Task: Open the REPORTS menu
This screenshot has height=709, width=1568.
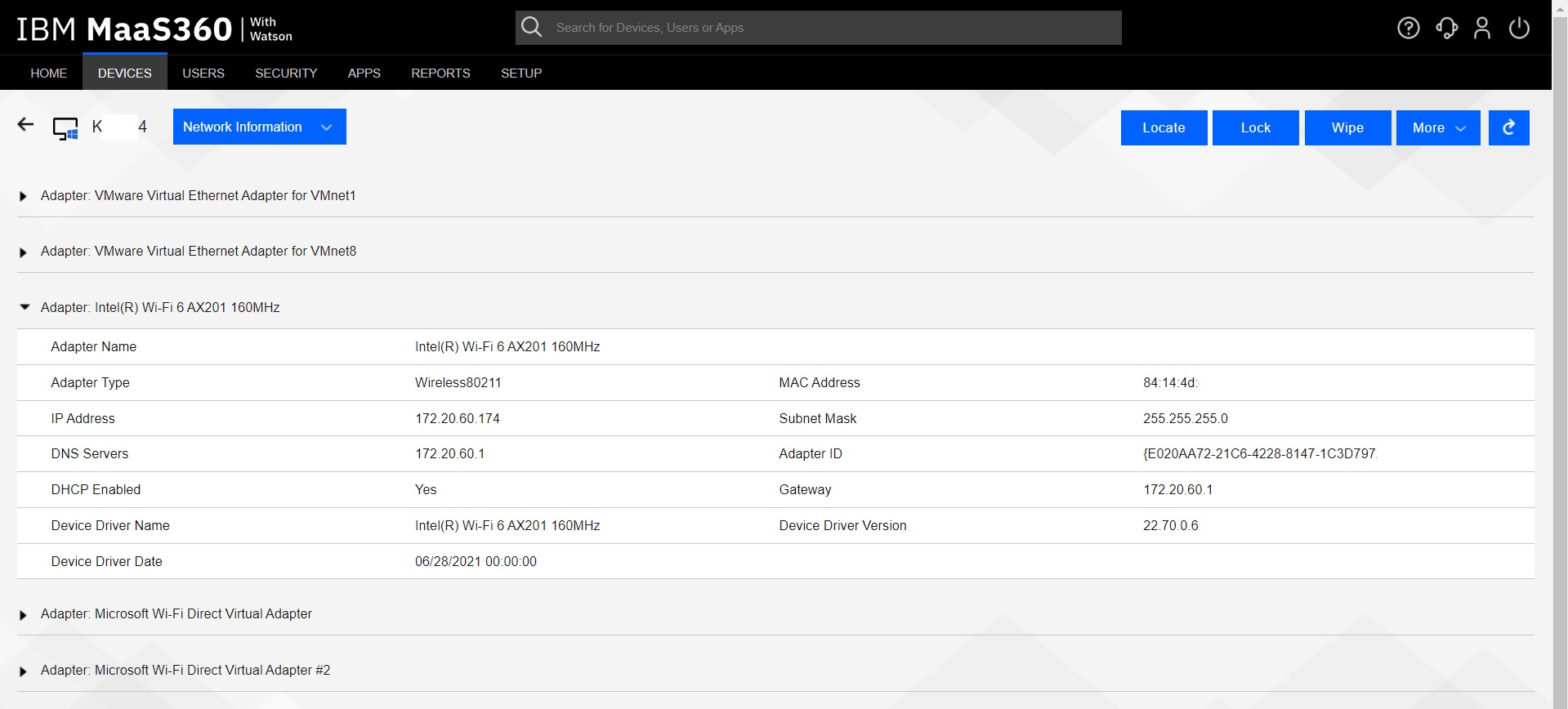Action: (440, 73)
